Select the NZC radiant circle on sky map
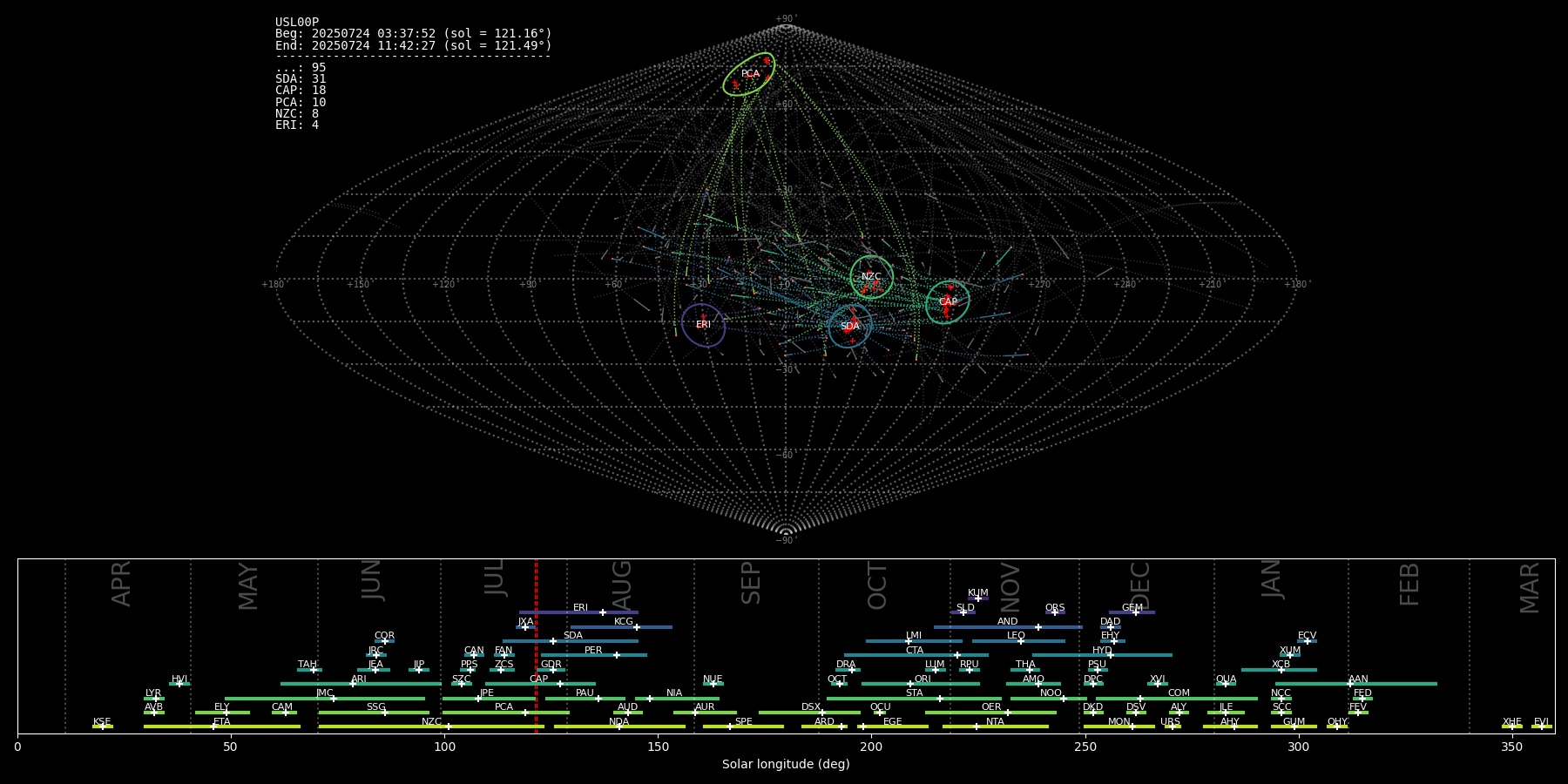 (x=872, y=277)
